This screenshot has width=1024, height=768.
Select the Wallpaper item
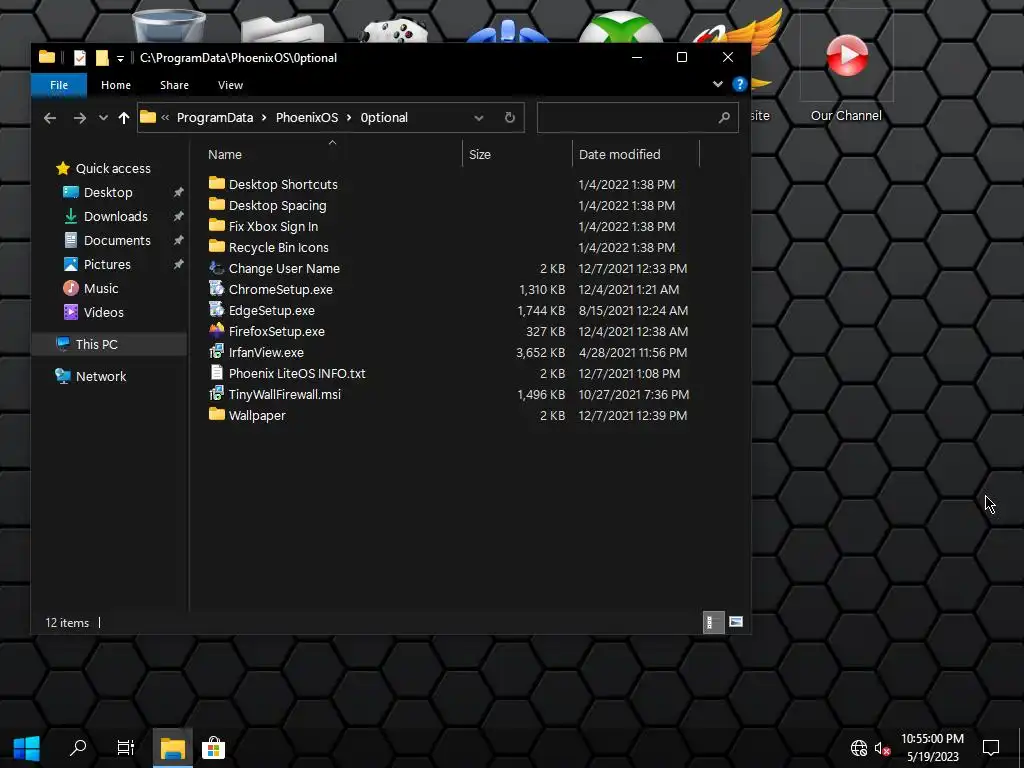(257, 415)
